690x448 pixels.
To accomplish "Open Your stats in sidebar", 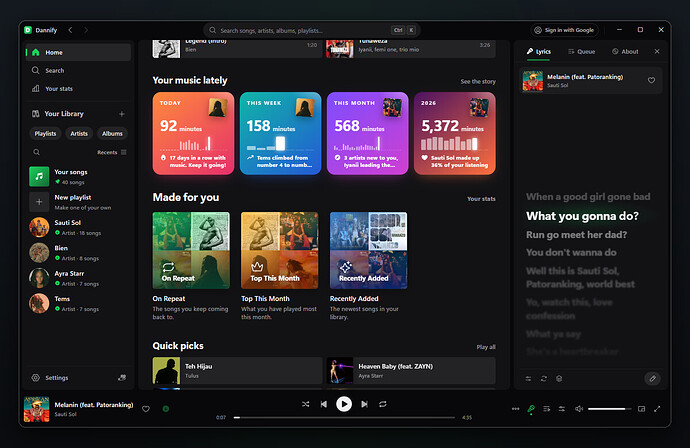I will tap(78, 88).
